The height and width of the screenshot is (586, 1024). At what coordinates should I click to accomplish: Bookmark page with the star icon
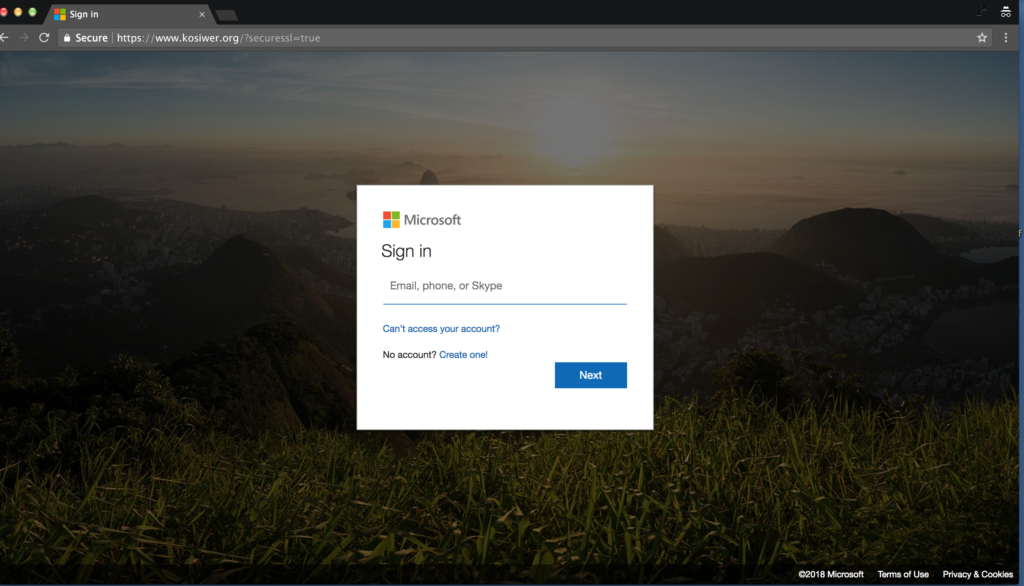coord(982,38)
